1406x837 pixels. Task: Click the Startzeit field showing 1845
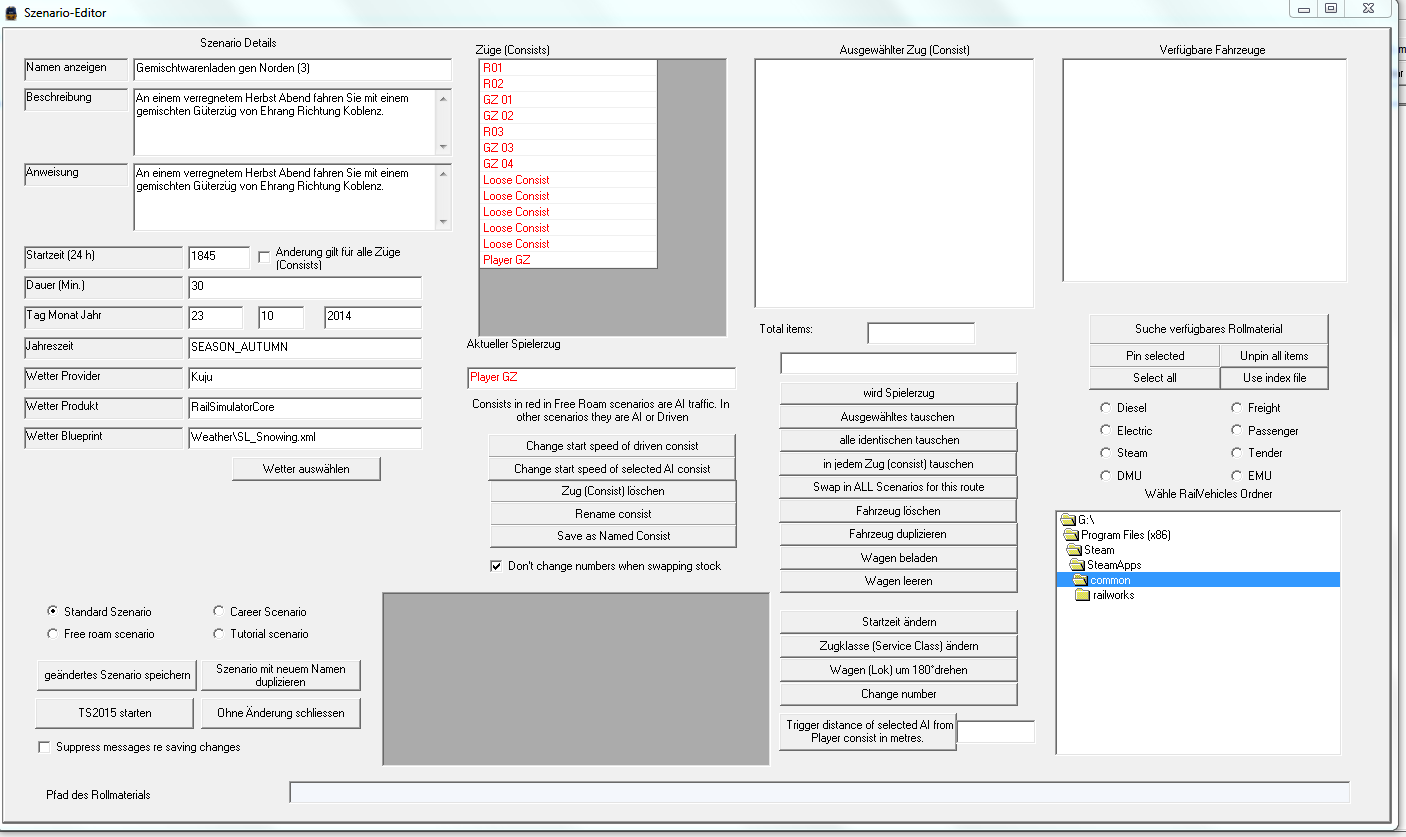[219, 257]
